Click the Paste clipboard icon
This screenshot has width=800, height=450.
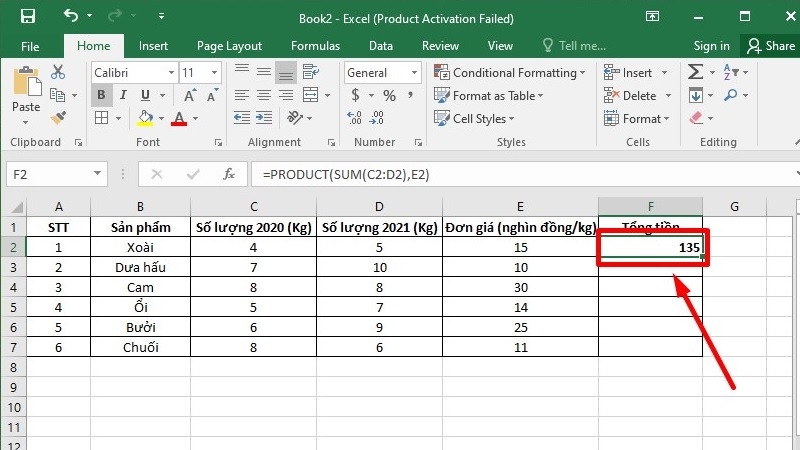[26, 82]
